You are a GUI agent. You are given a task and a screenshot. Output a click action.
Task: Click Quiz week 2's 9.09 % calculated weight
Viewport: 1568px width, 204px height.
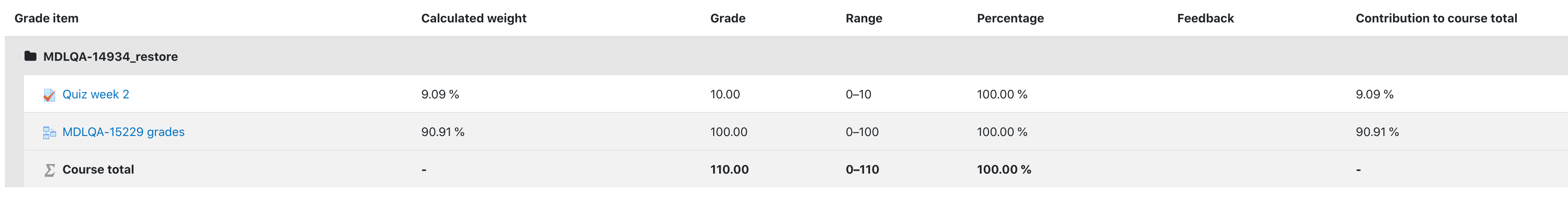point(440,94)
